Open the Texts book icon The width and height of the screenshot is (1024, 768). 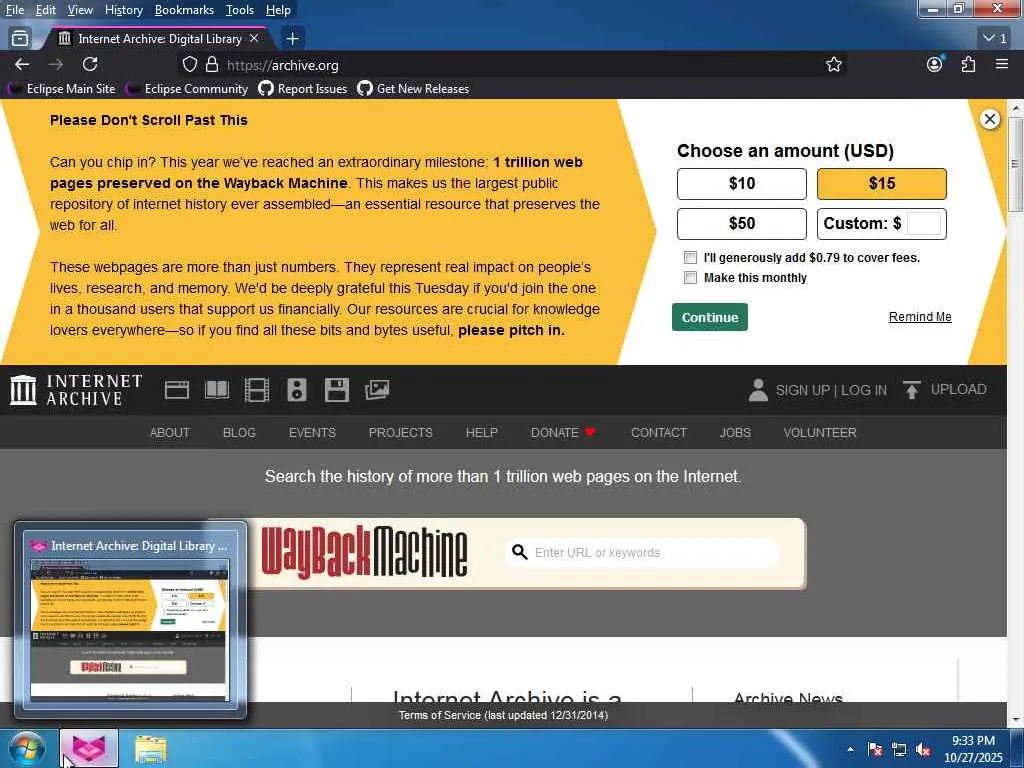click(217, 390)
